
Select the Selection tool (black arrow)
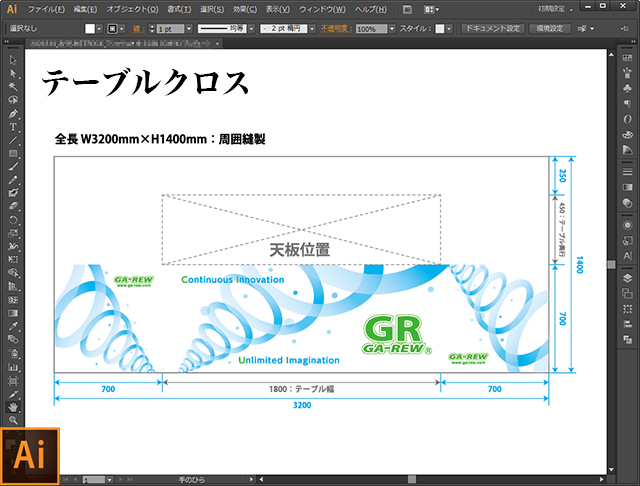(13, 60)
